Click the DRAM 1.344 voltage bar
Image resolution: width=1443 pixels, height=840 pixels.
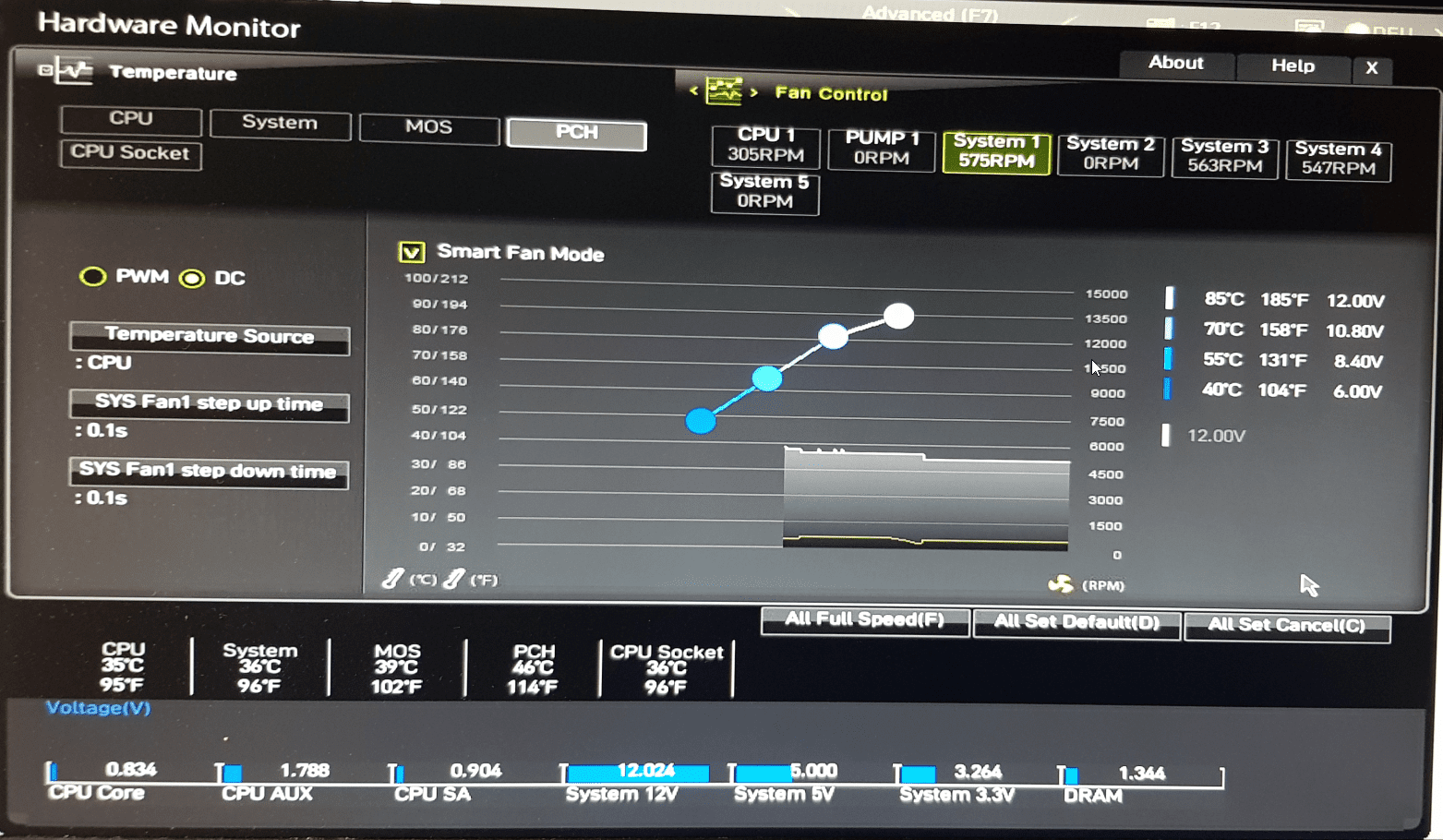coord(1141,774)
